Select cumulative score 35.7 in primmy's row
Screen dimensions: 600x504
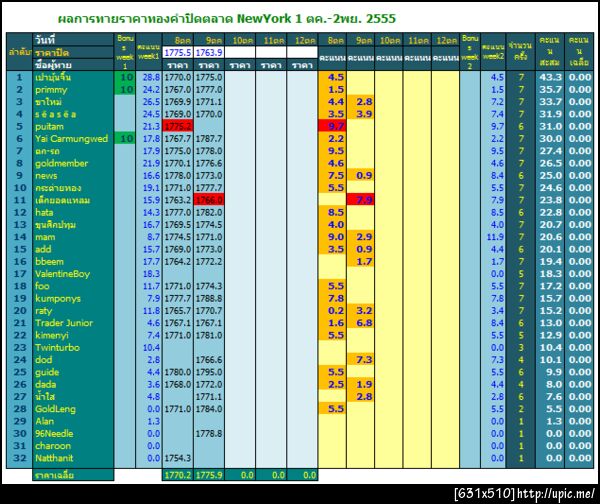[551, 90]
